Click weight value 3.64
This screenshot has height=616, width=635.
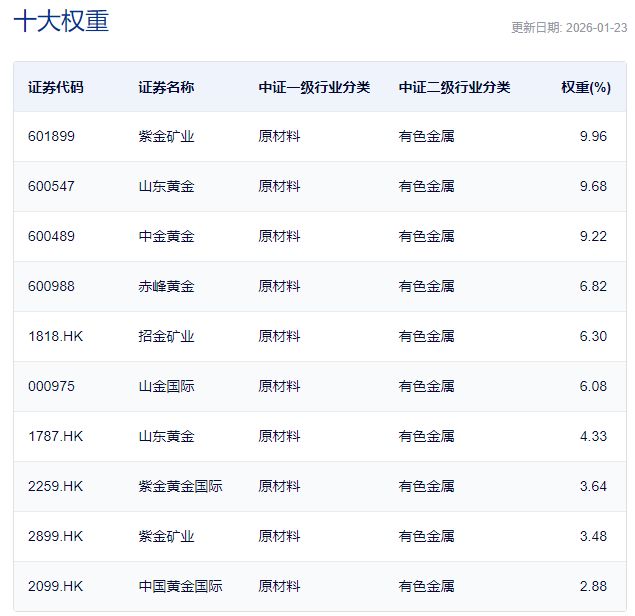(x=593, y=486)
